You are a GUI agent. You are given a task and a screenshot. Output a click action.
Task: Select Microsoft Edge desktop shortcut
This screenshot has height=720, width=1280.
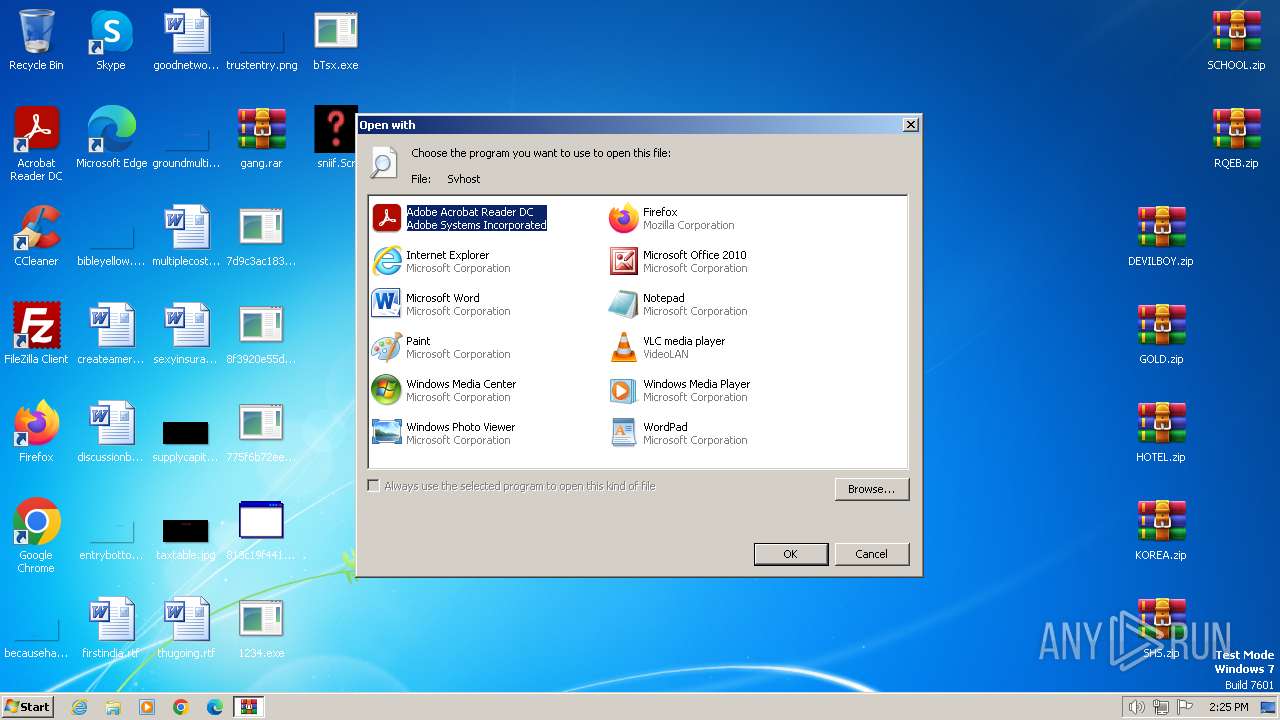click(x=111, y=139)
